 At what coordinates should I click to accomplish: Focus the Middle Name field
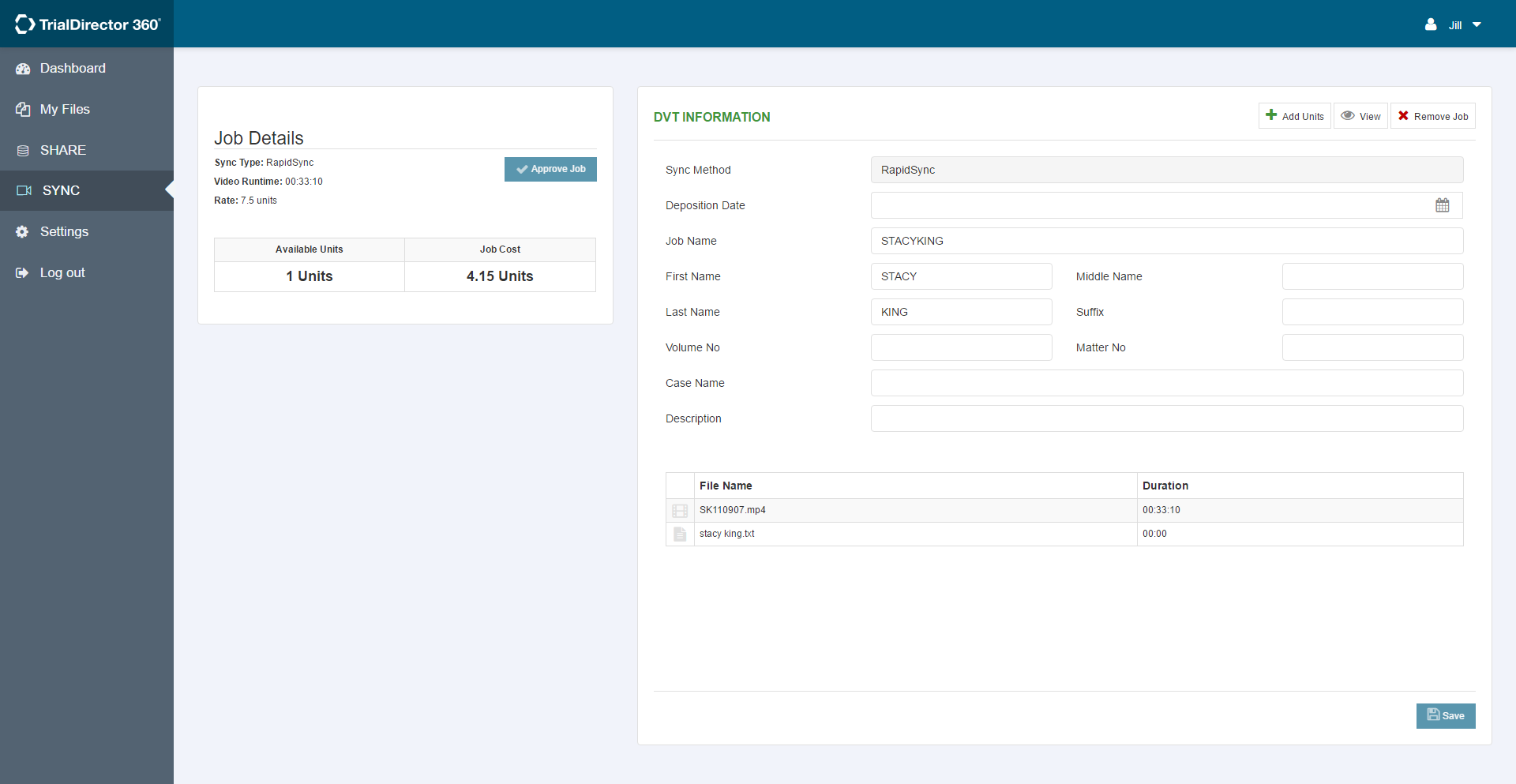pyautogui.click(x=1373, y=276)
